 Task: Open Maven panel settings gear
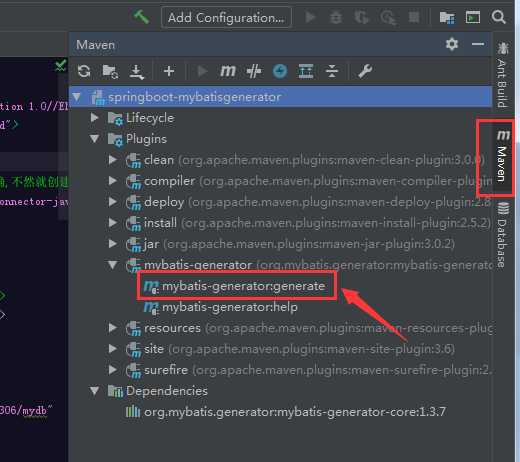[x=452, y=44]
